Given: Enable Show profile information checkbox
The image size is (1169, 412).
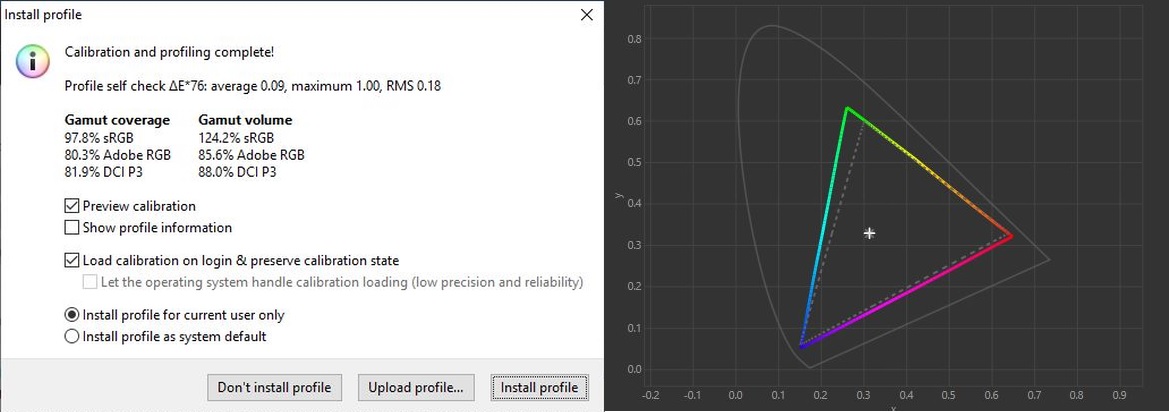Looking at the screenshot, I should (72, 227).
